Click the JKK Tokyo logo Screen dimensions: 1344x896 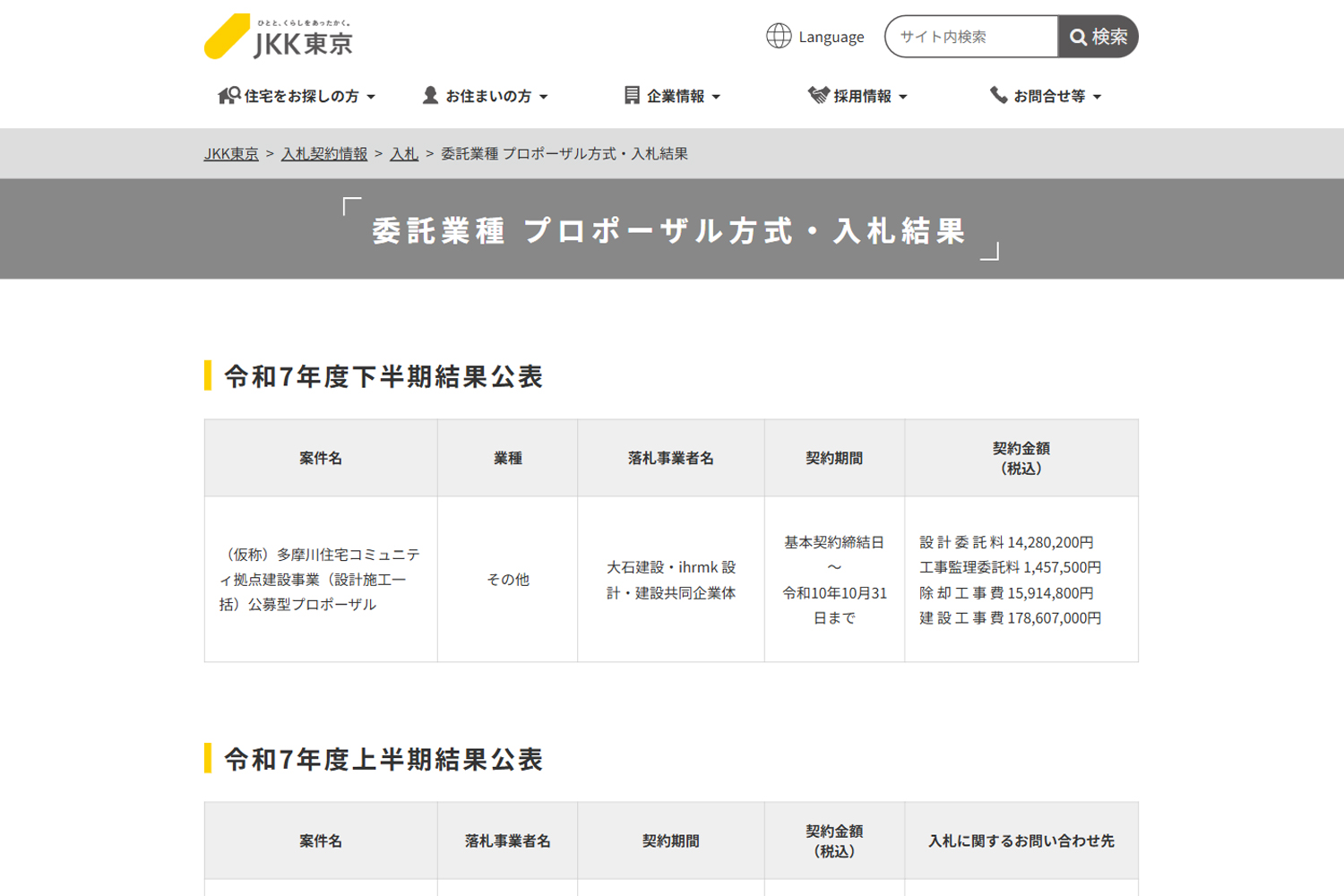coord(279,37)
